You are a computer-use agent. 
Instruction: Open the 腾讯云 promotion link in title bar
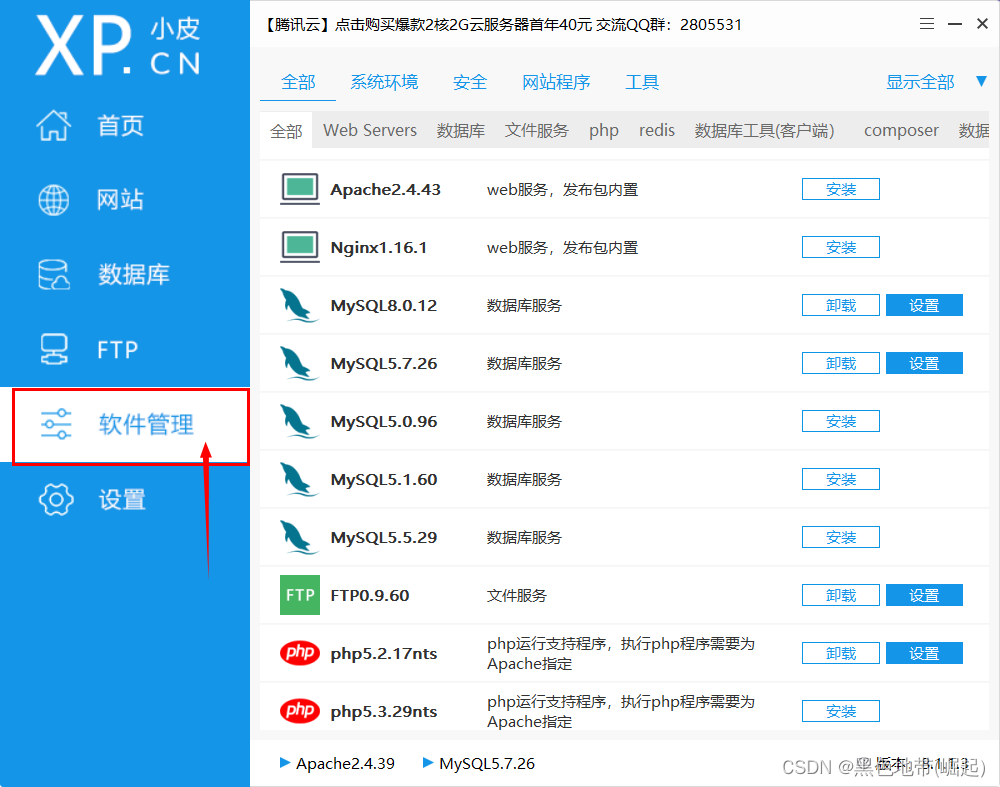pos(501,25)
